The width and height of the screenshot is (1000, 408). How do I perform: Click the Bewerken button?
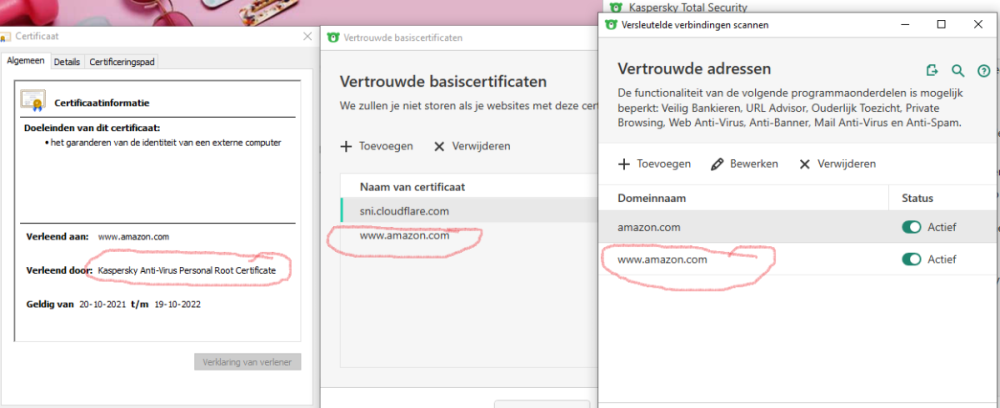(x=744, y=164)
